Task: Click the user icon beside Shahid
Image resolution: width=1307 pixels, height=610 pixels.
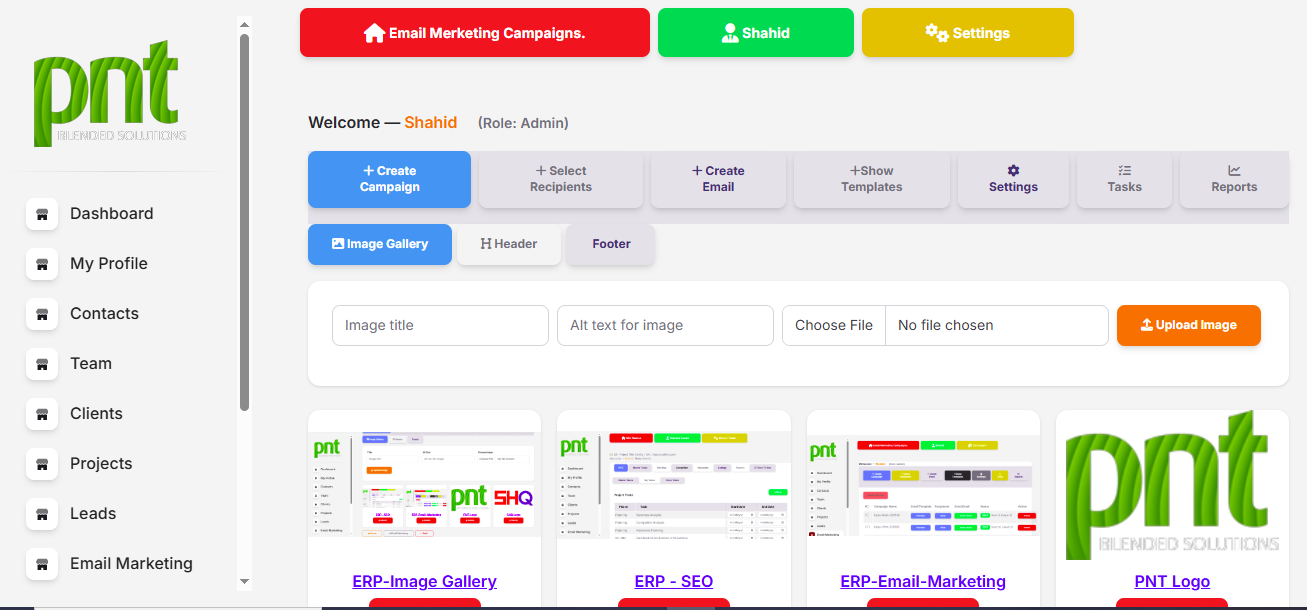Action: 730,33
